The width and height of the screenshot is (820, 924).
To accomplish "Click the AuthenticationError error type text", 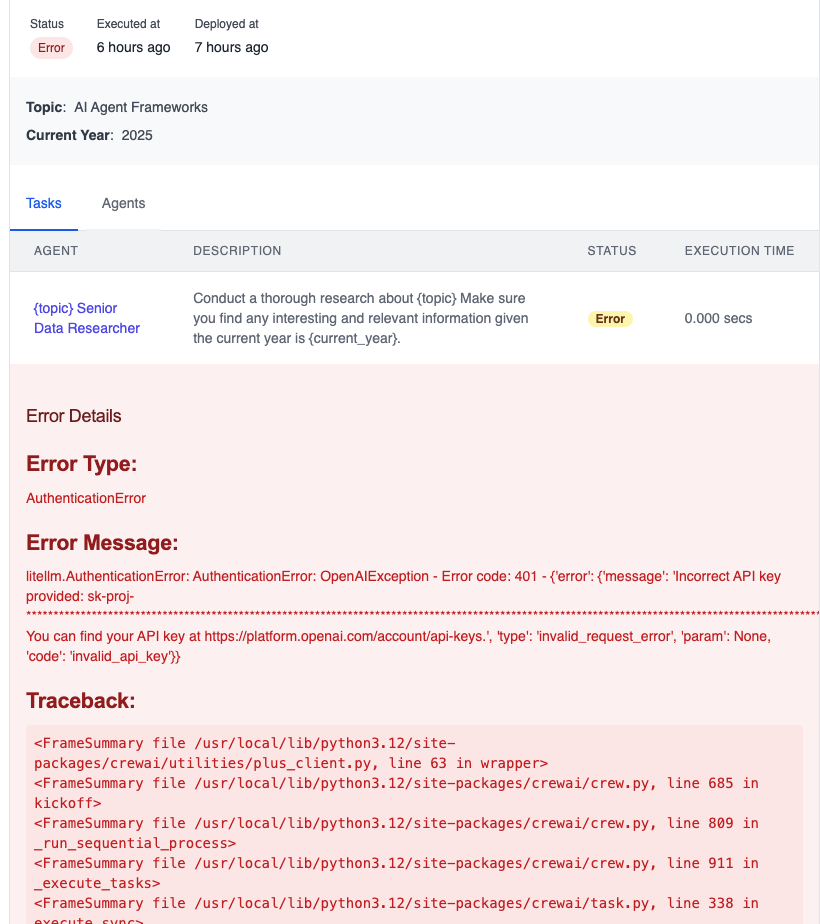I will pyautogui.click(x=86, y=498).
